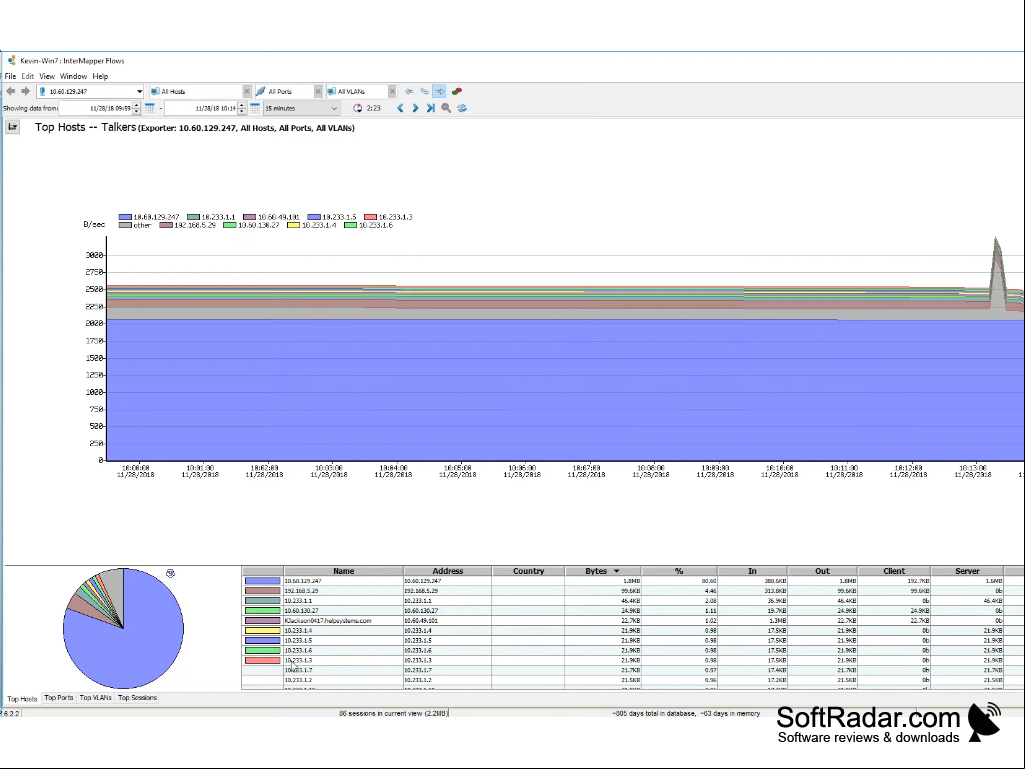Click the start time field 11/28/18 09:59
This screenshot has height=769, width=1025.
(95, 109)
